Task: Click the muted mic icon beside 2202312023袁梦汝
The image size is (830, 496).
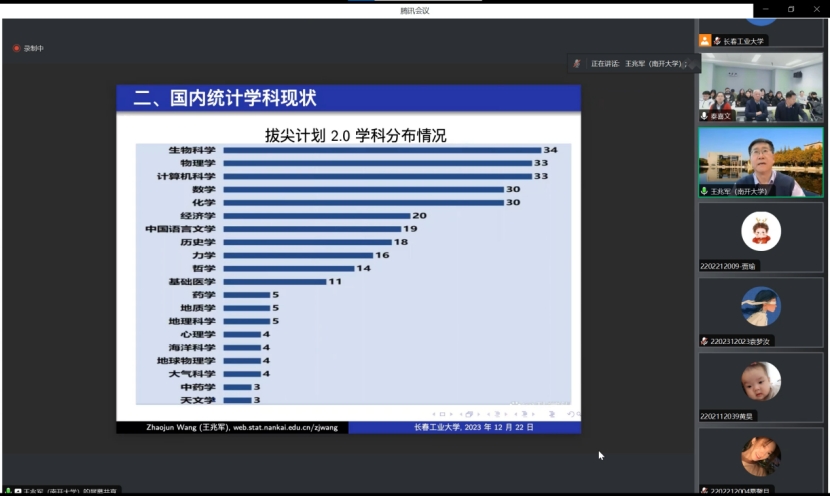Action: coord(705,341)
